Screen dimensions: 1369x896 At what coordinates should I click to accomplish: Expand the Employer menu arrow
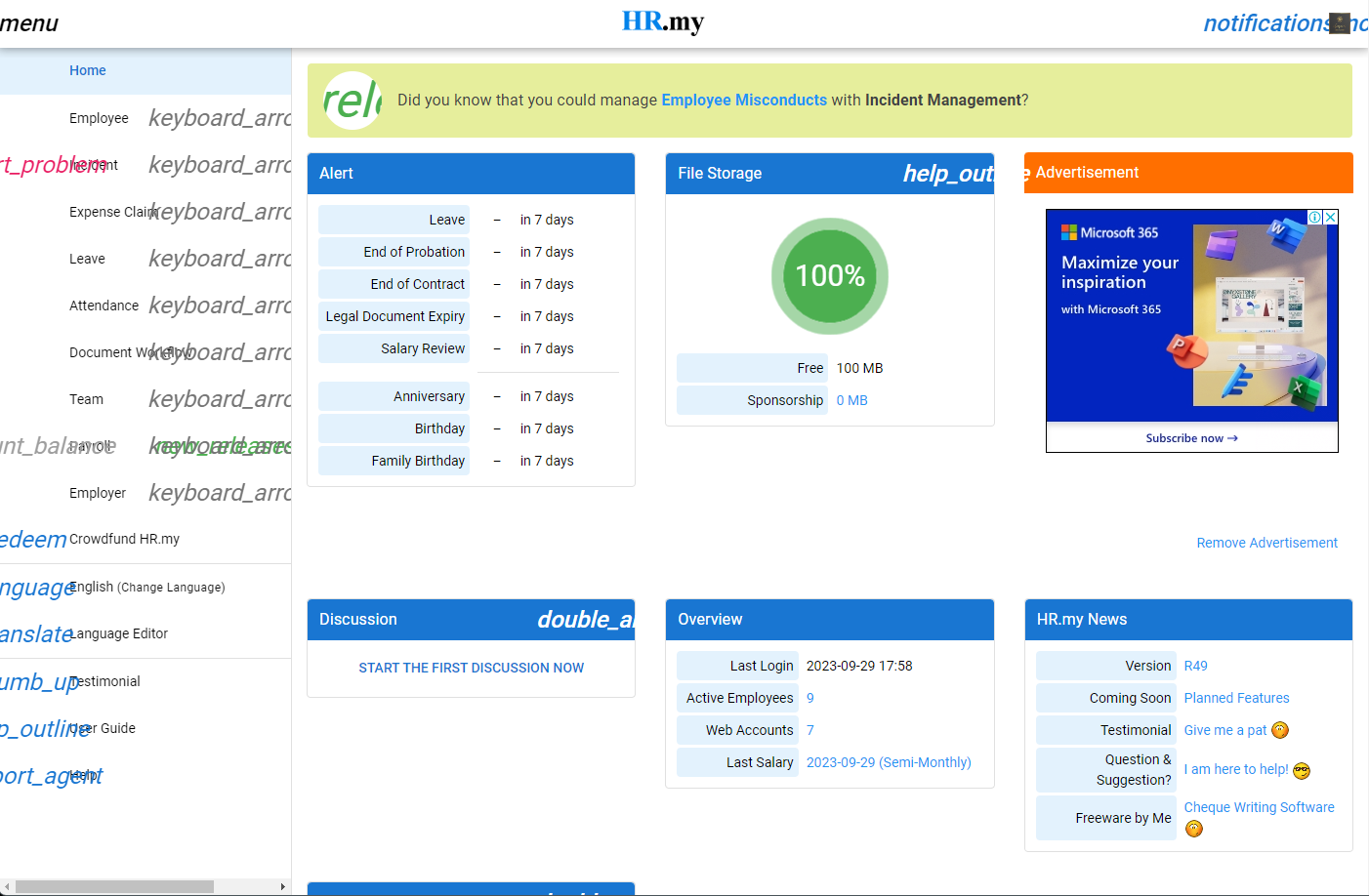[x=220, y=493]
